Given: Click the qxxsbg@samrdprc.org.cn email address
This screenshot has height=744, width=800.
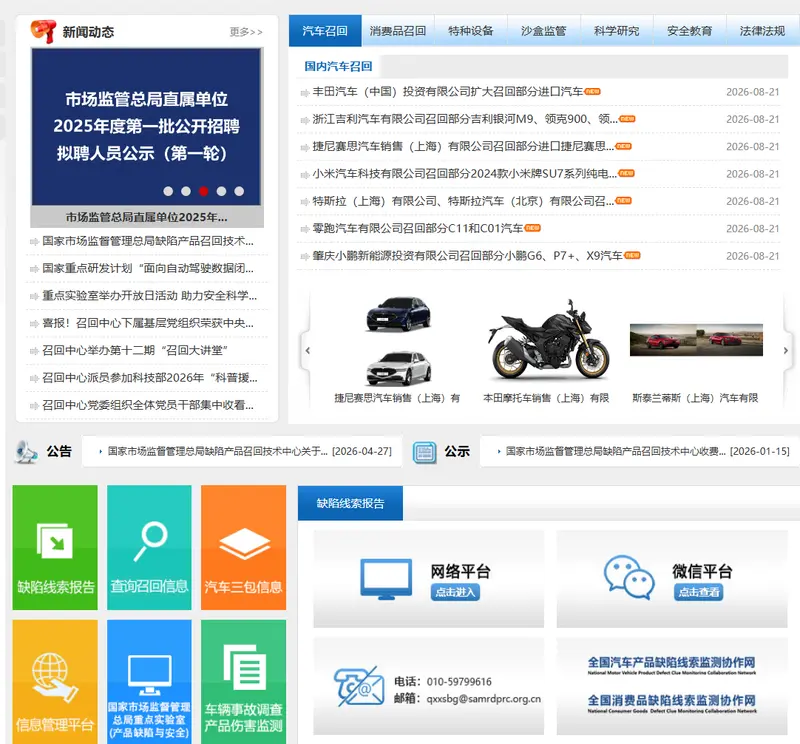Looking at the screenshot, I should [x=484, y=699].
